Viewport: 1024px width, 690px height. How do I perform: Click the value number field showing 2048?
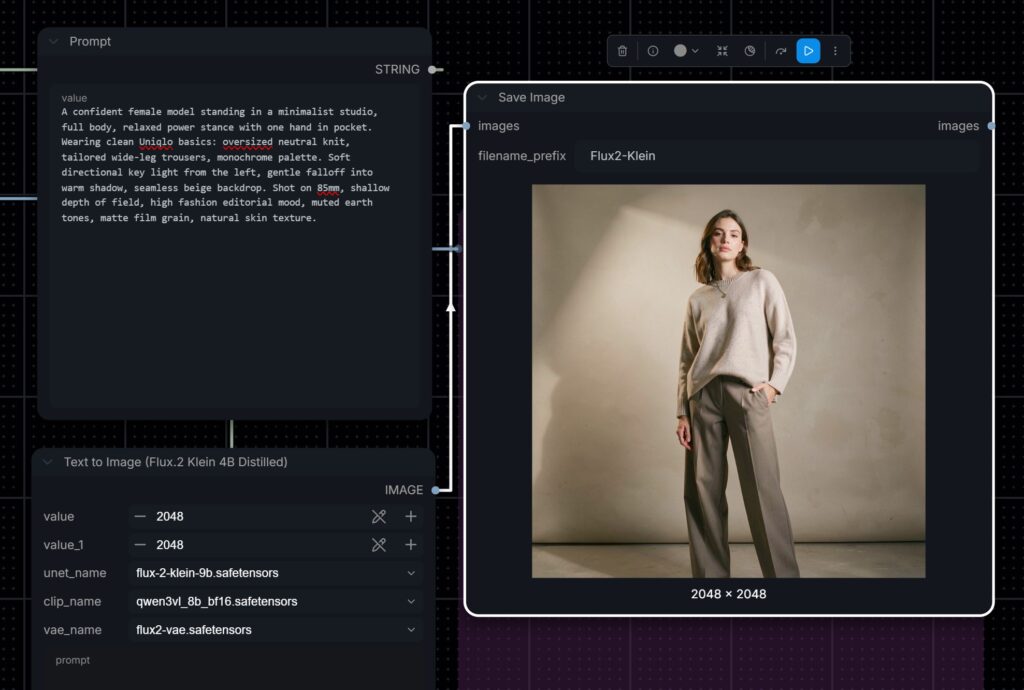(276, 516)
